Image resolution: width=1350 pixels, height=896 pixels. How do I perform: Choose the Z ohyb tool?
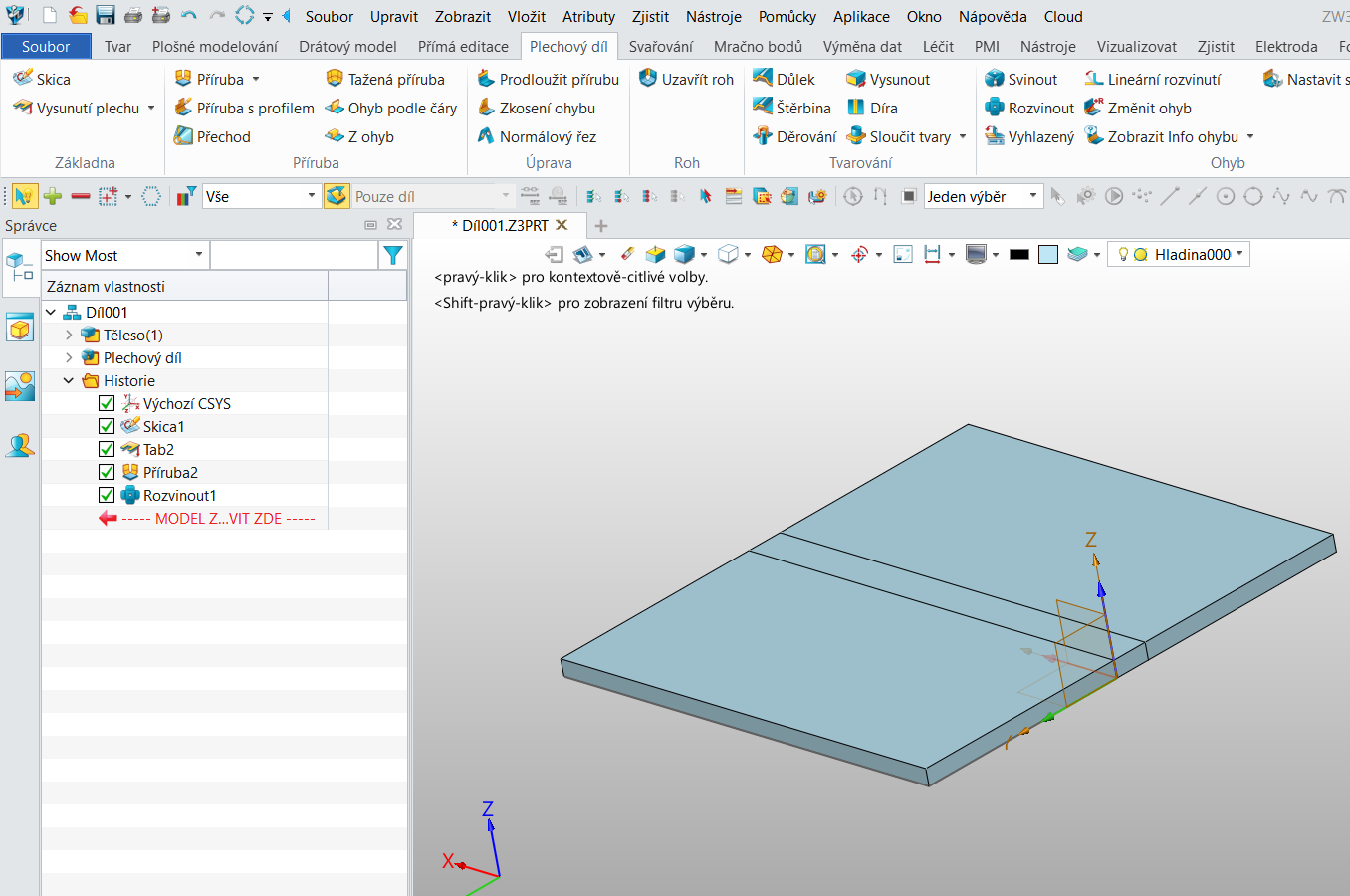point(359,136)
